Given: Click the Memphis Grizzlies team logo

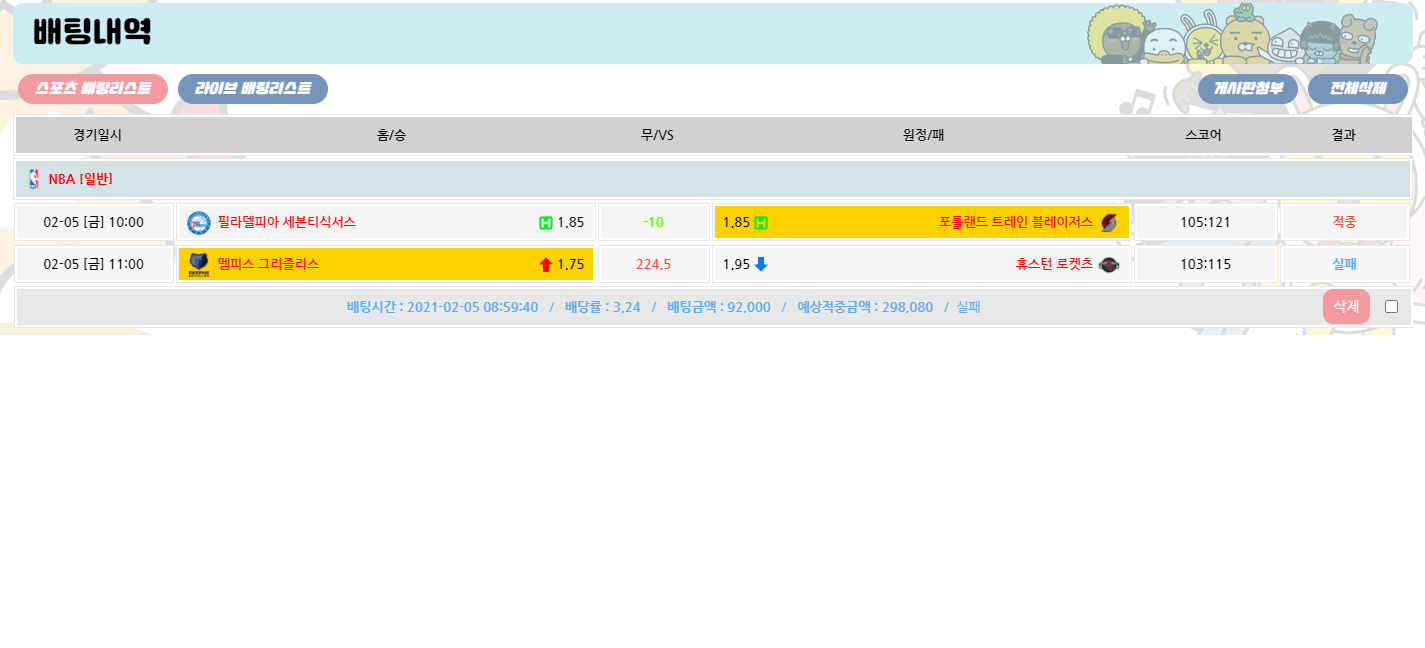Looking at the screenshot, I should click(199, 264).
